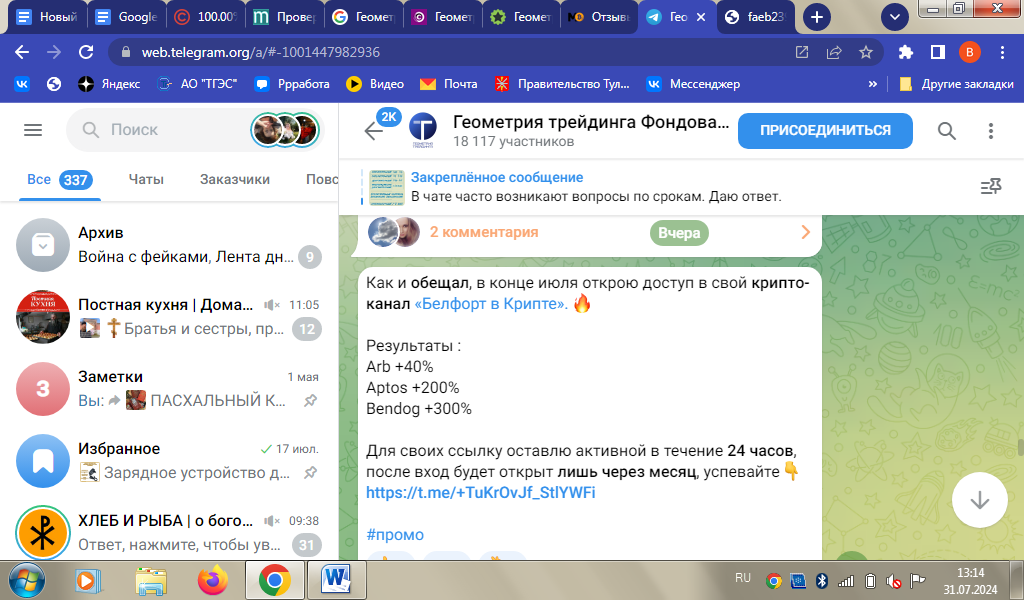
Task: Switch to Отзывы tab
Action: (599, 17)
